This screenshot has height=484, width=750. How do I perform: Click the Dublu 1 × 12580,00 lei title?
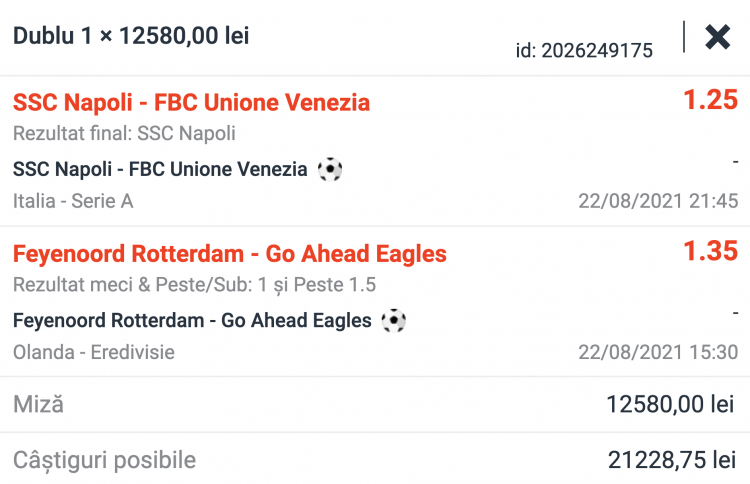(x=131, y=36)
